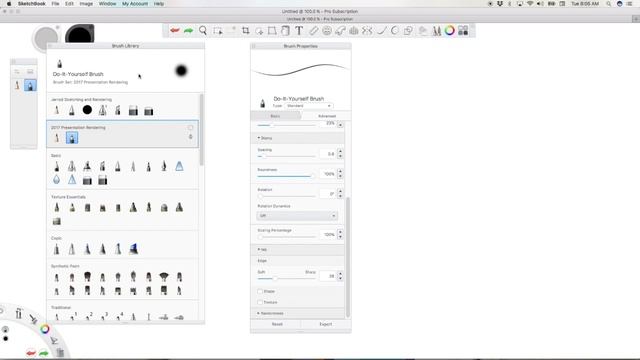
Task: Open the Copic Color Library icon
Action: [463, 31]
